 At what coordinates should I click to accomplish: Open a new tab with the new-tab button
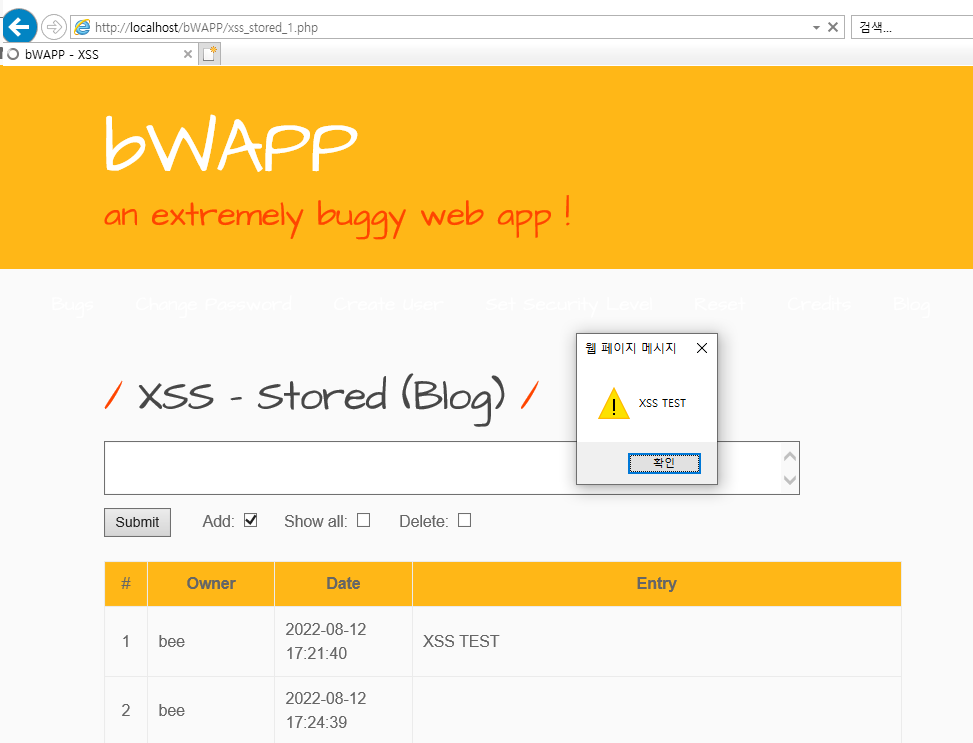(210, 54)
